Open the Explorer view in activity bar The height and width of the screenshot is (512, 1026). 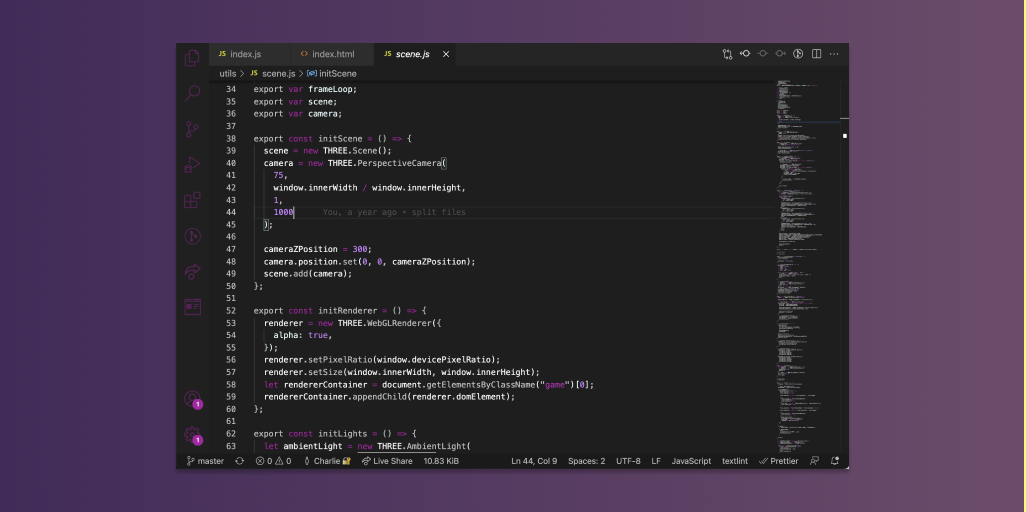click(192, 58)
